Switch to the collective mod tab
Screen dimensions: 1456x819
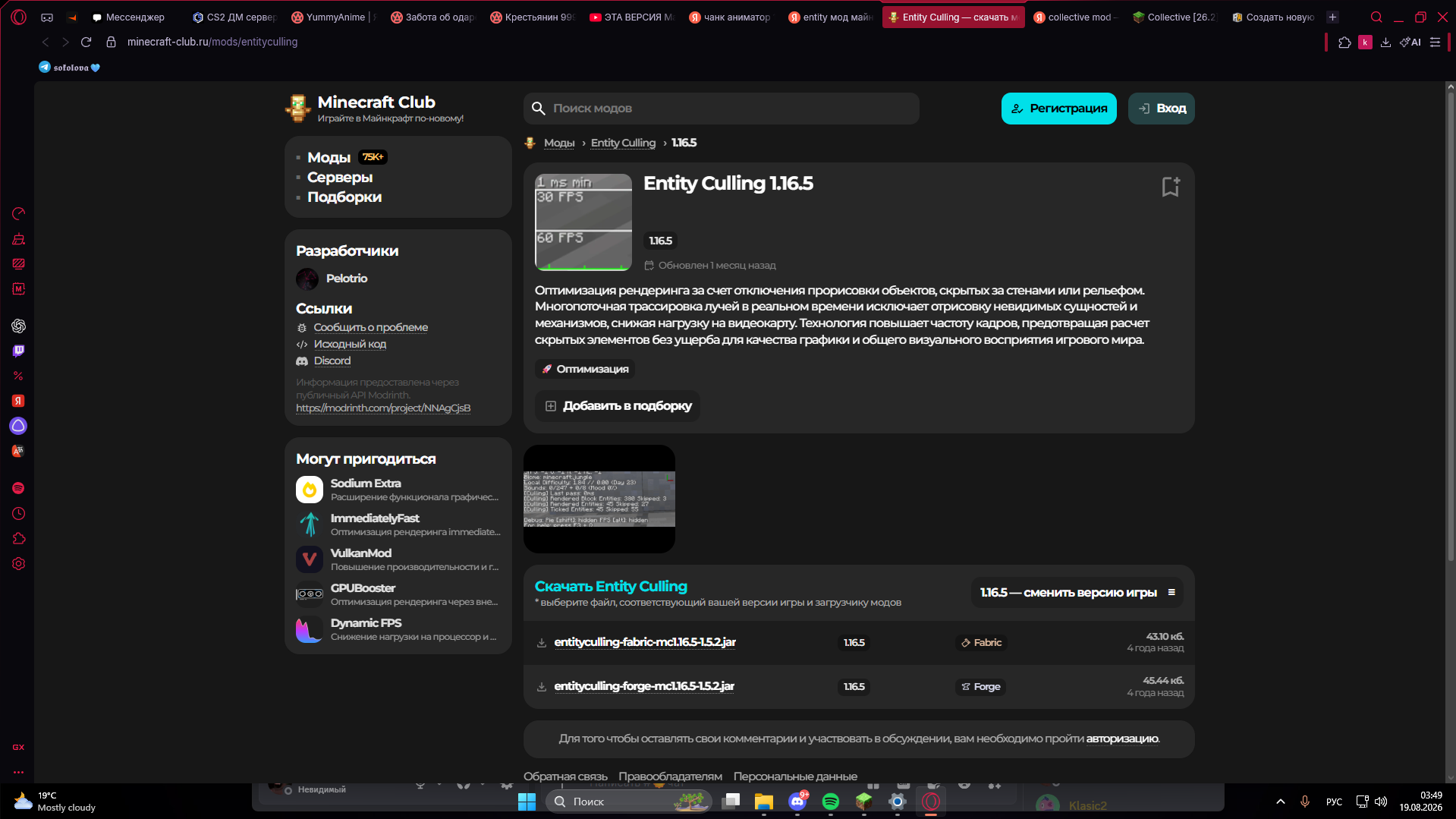[x=1075, y=17]
